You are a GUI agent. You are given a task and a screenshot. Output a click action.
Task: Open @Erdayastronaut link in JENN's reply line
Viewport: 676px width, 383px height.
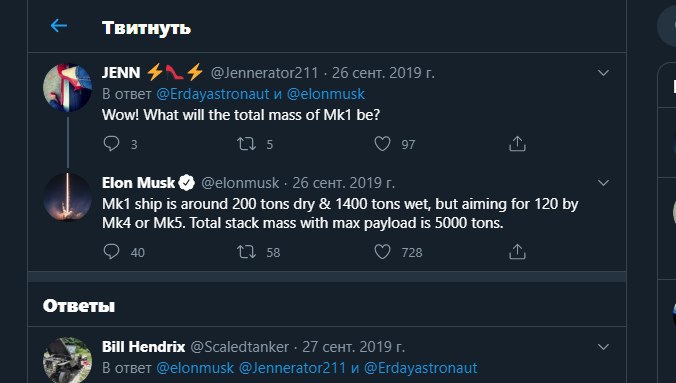tap(213, 94)
